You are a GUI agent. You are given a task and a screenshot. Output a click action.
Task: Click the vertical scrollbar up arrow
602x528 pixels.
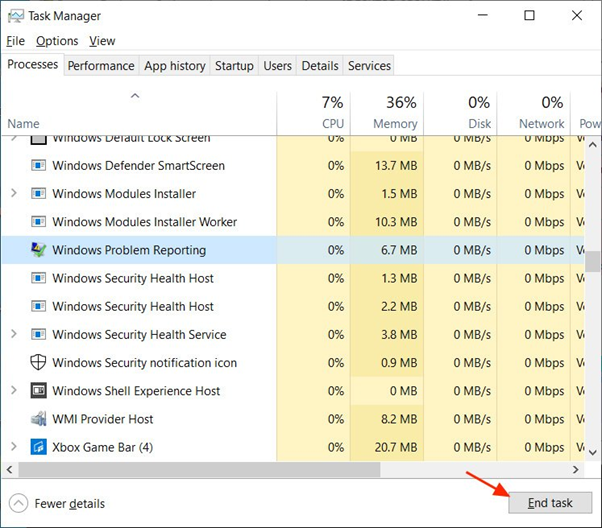593,145
